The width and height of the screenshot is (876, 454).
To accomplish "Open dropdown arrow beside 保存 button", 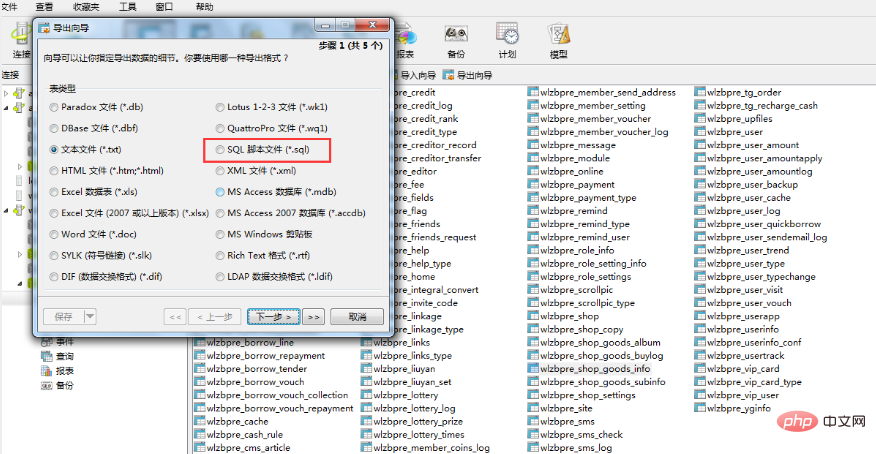I will click(x=90, y=317).
